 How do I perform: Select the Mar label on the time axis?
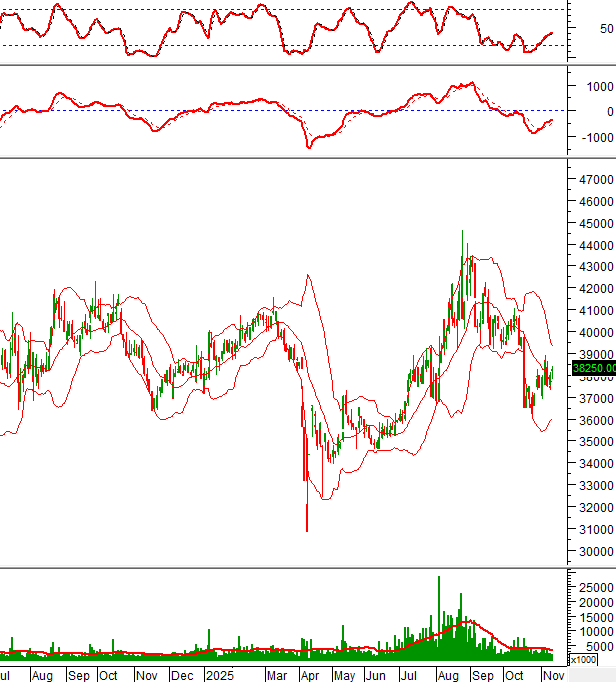tap(275, 675)
